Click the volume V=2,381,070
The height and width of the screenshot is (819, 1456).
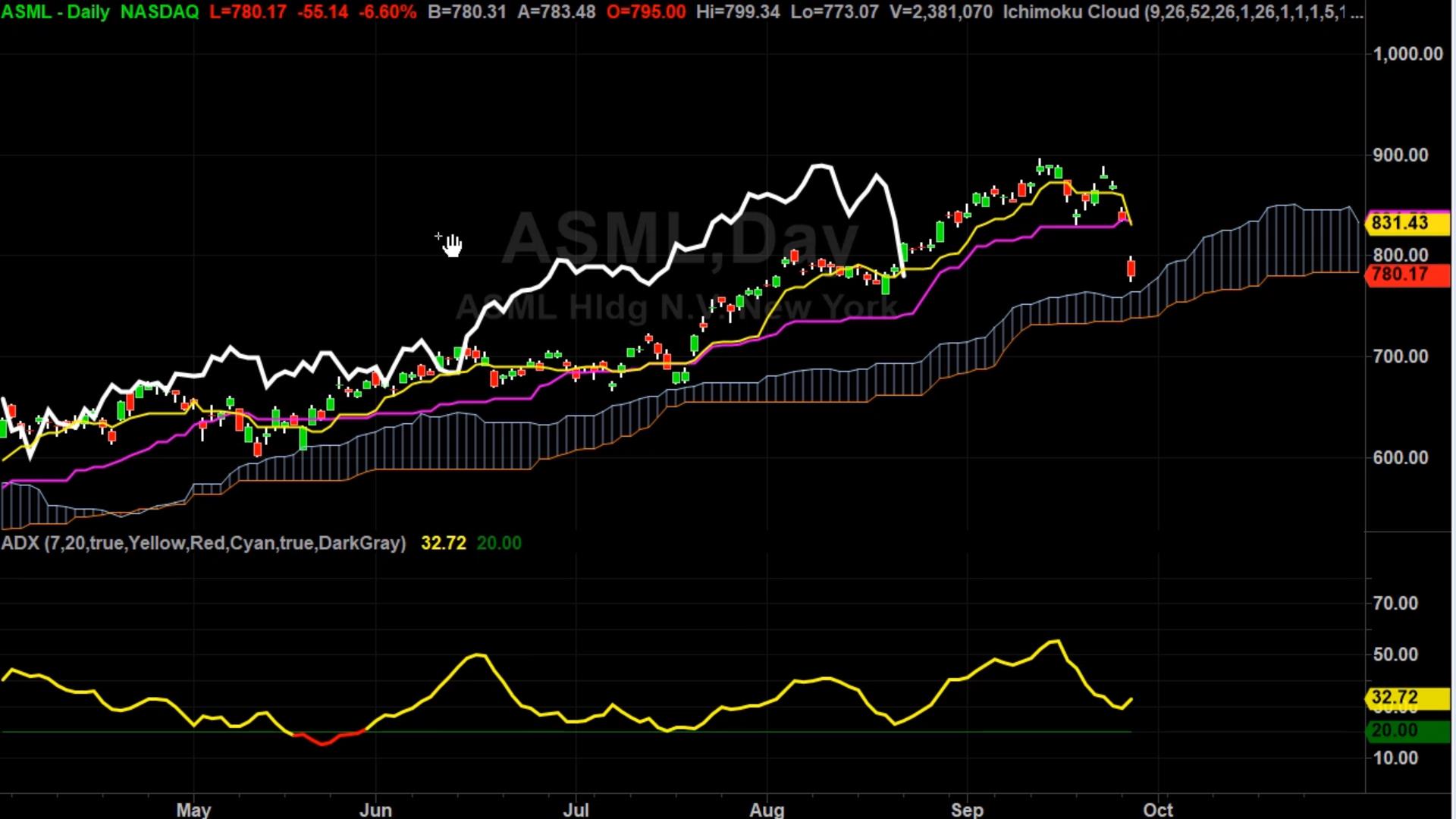pos(941,12)
